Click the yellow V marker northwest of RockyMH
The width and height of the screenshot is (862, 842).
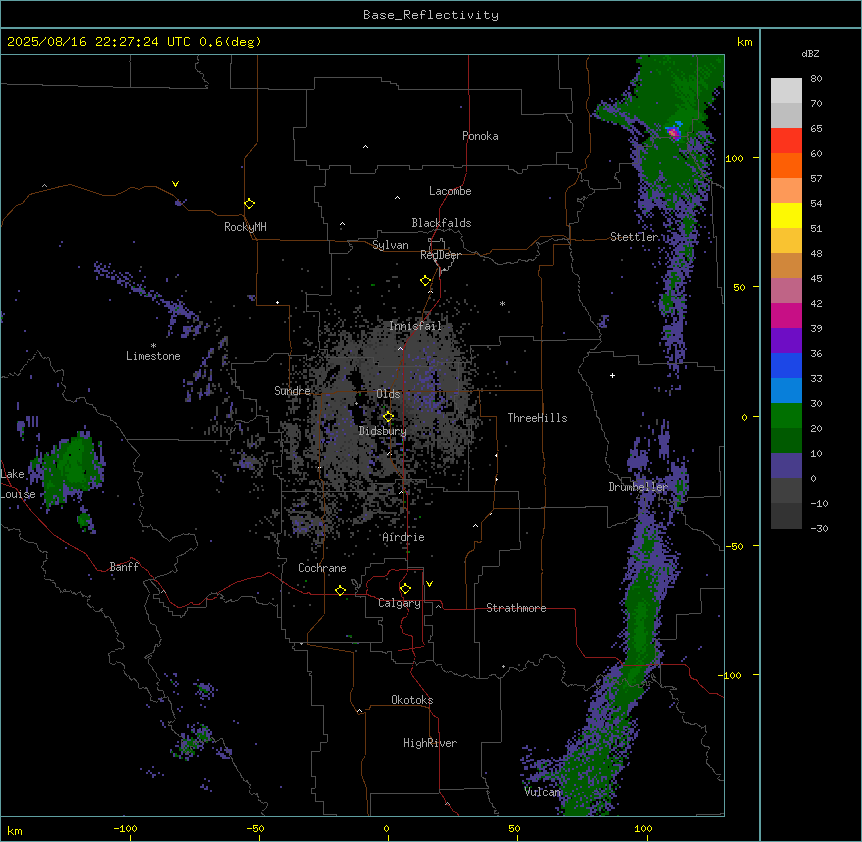coord(175,184)
